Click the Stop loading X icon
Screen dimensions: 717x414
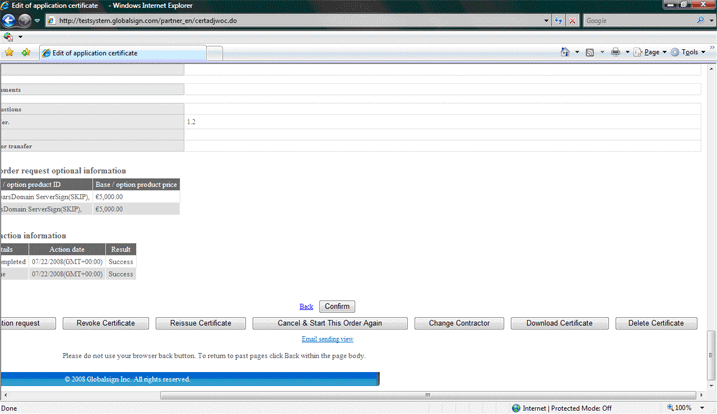click(572, 21)
